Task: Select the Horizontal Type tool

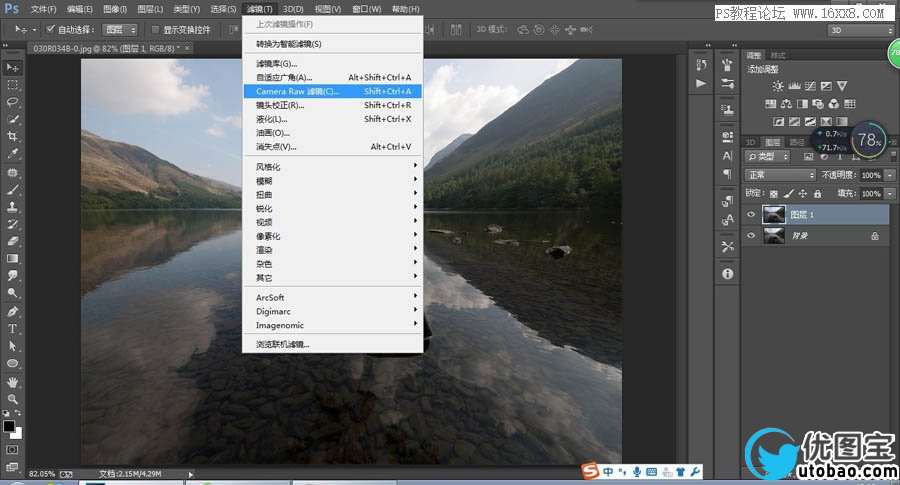Action: pos(12,329)
